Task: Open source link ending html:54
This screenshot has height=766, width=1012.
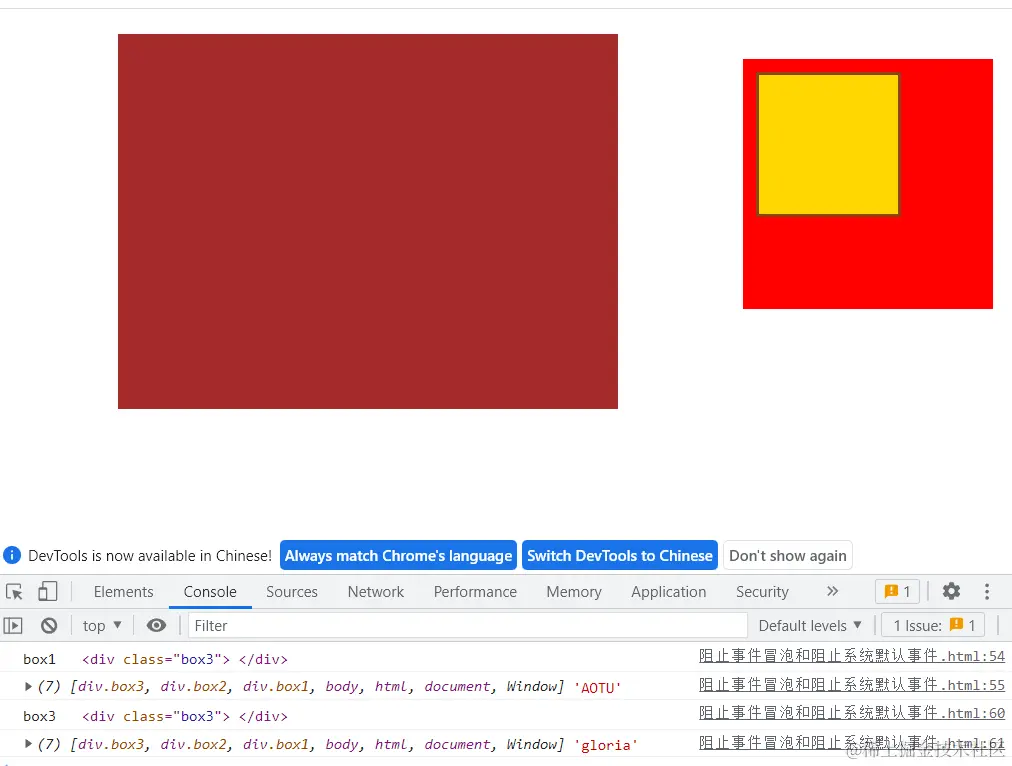Action: (x=852, y=656)
